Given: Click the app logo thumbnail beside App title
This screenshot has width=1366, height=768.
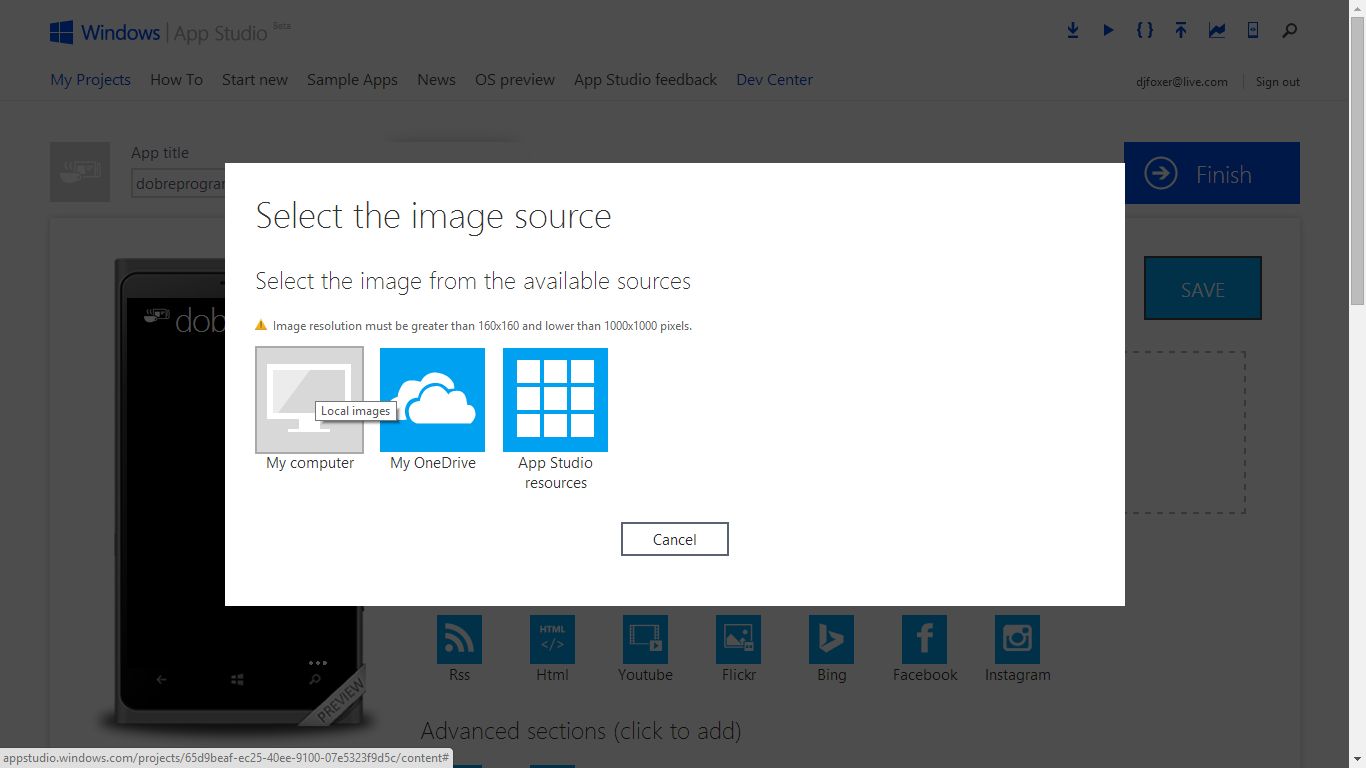Looking at the screenshot, I should pyautogui.click(x=80, y=172).
